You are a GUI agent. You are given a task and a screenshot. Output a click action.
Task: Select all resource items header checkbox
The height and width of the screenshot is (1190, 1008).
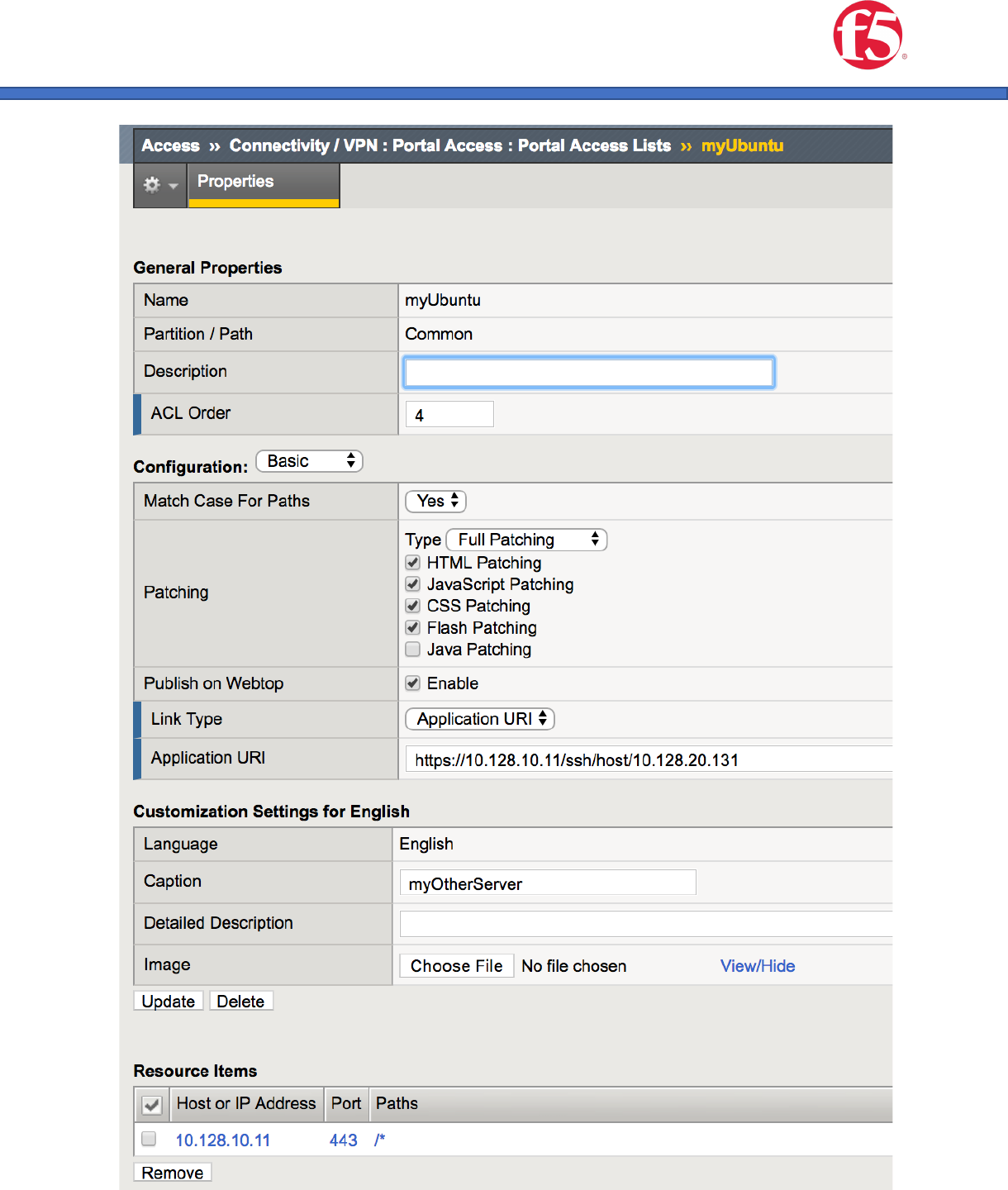(x=152, y=1105)
